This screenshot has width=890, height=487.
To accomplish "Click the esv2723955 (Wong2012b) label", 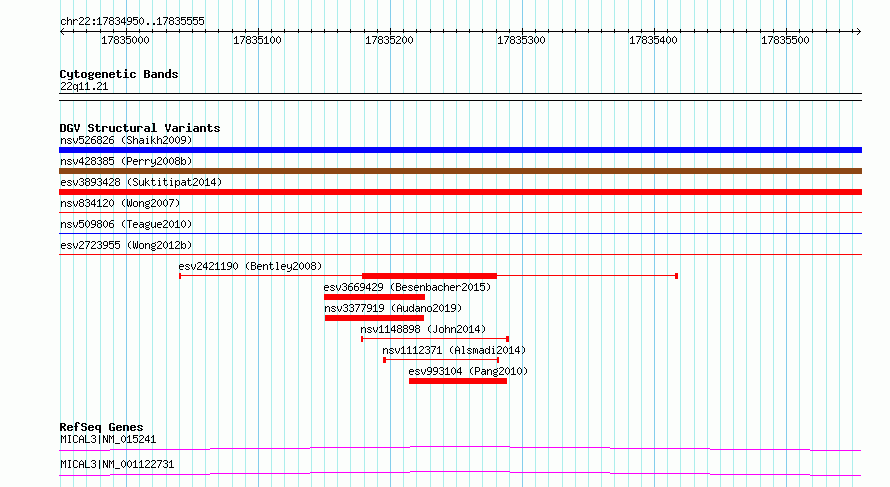I will coord(126,245).
